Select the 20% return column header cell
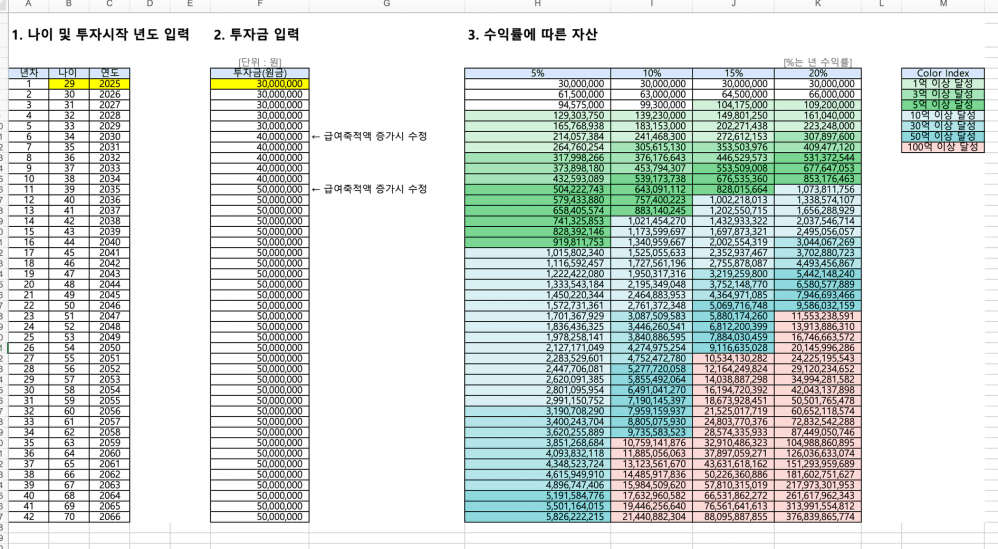The height and width of the screenshot is (549, 998). point(817,73)
